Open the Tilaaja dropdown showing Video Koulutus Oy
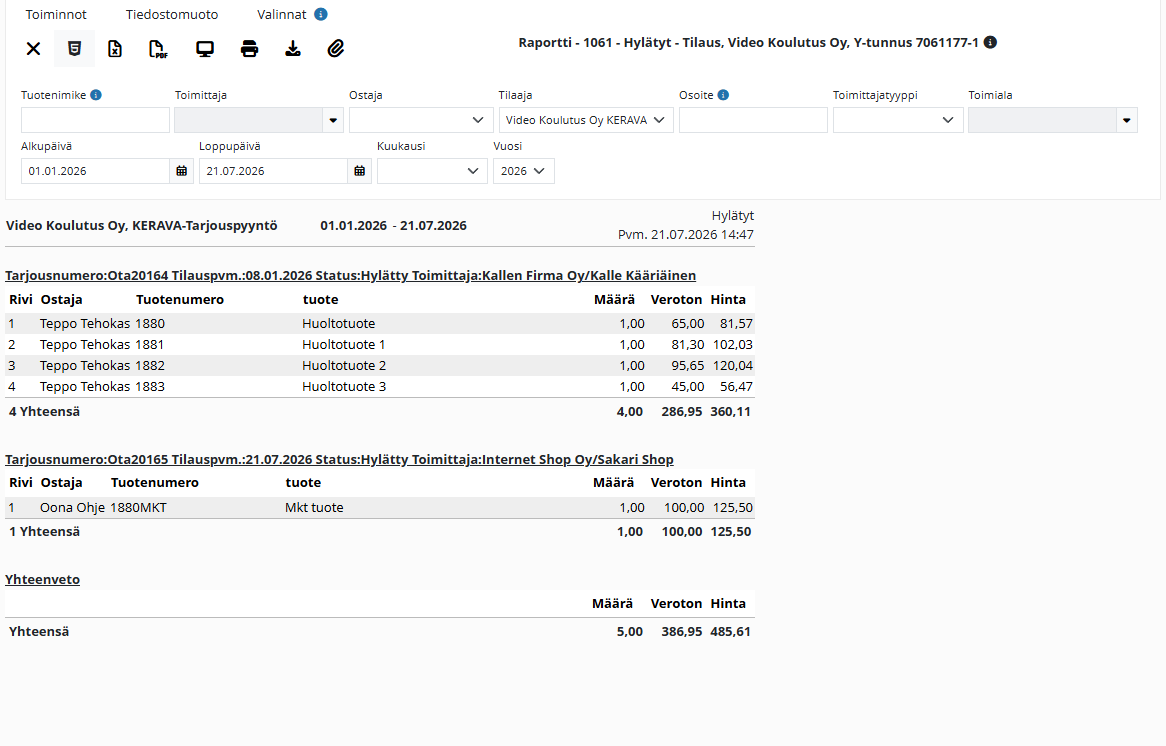This screenshot has width=1166, height=746. (x=586, y=120)
